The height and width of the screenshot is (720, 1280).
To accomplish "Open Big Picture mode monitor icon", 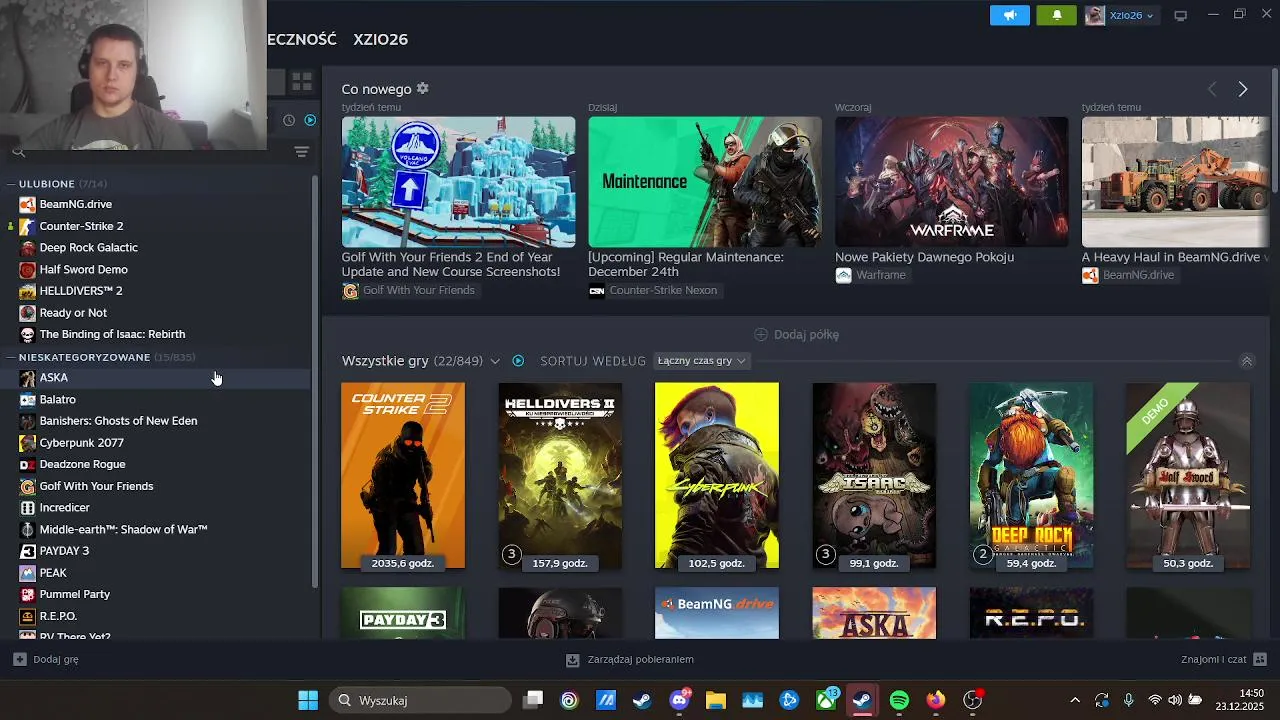I will (x=1180, y=15).
